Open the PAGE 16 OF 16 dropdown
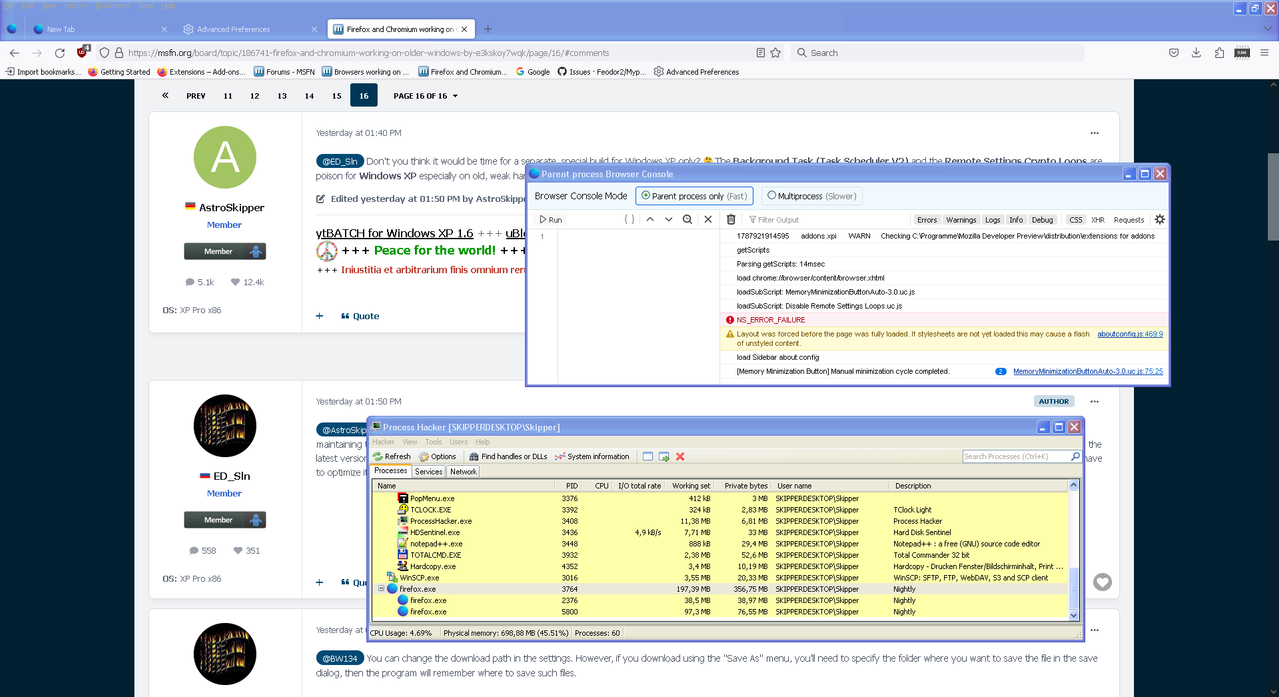1279x697 pixels. click(425, 96)
